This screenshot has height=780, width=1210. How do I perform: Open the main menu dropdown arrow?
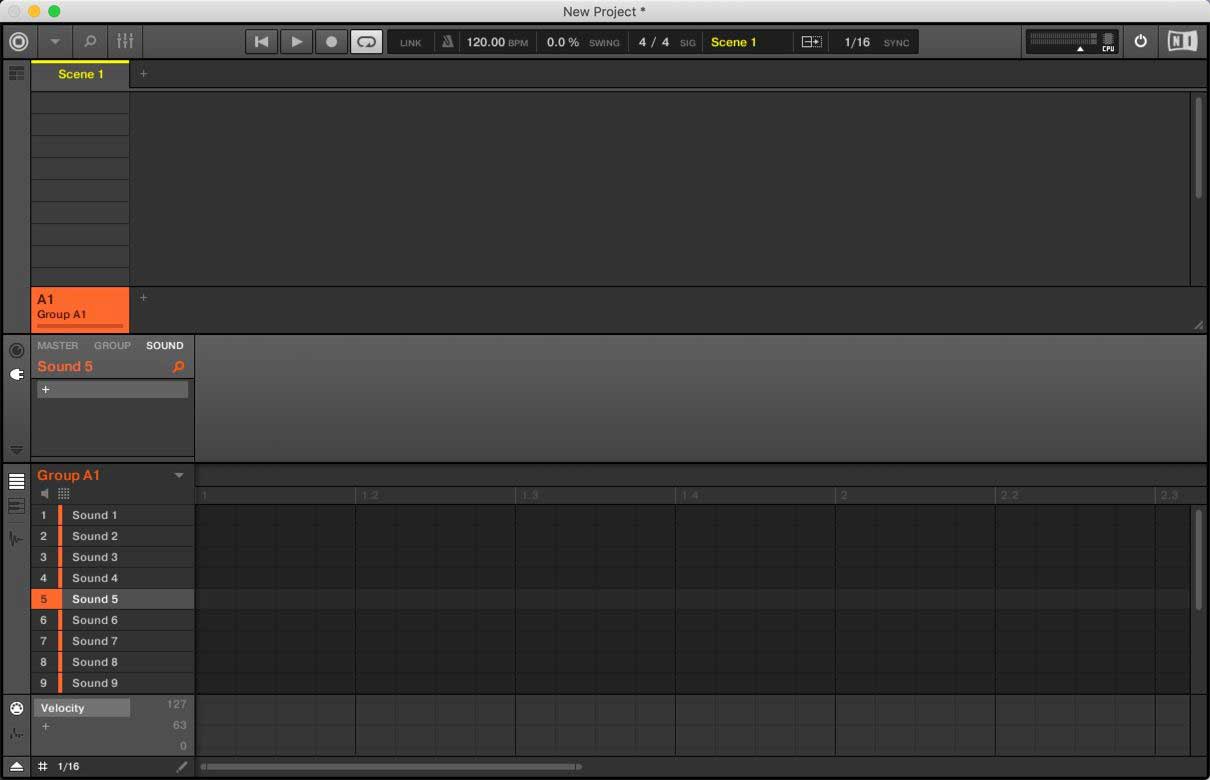pos(55,42)
